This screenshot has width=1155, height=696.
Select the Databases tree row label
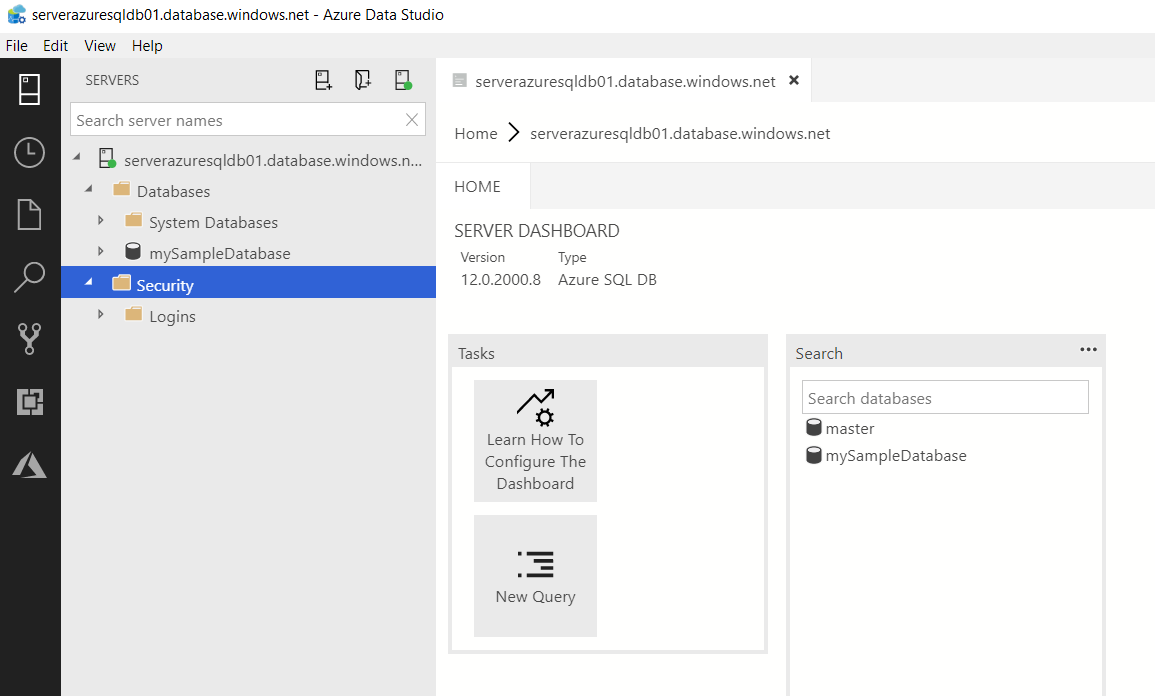[x=173, y=191]
